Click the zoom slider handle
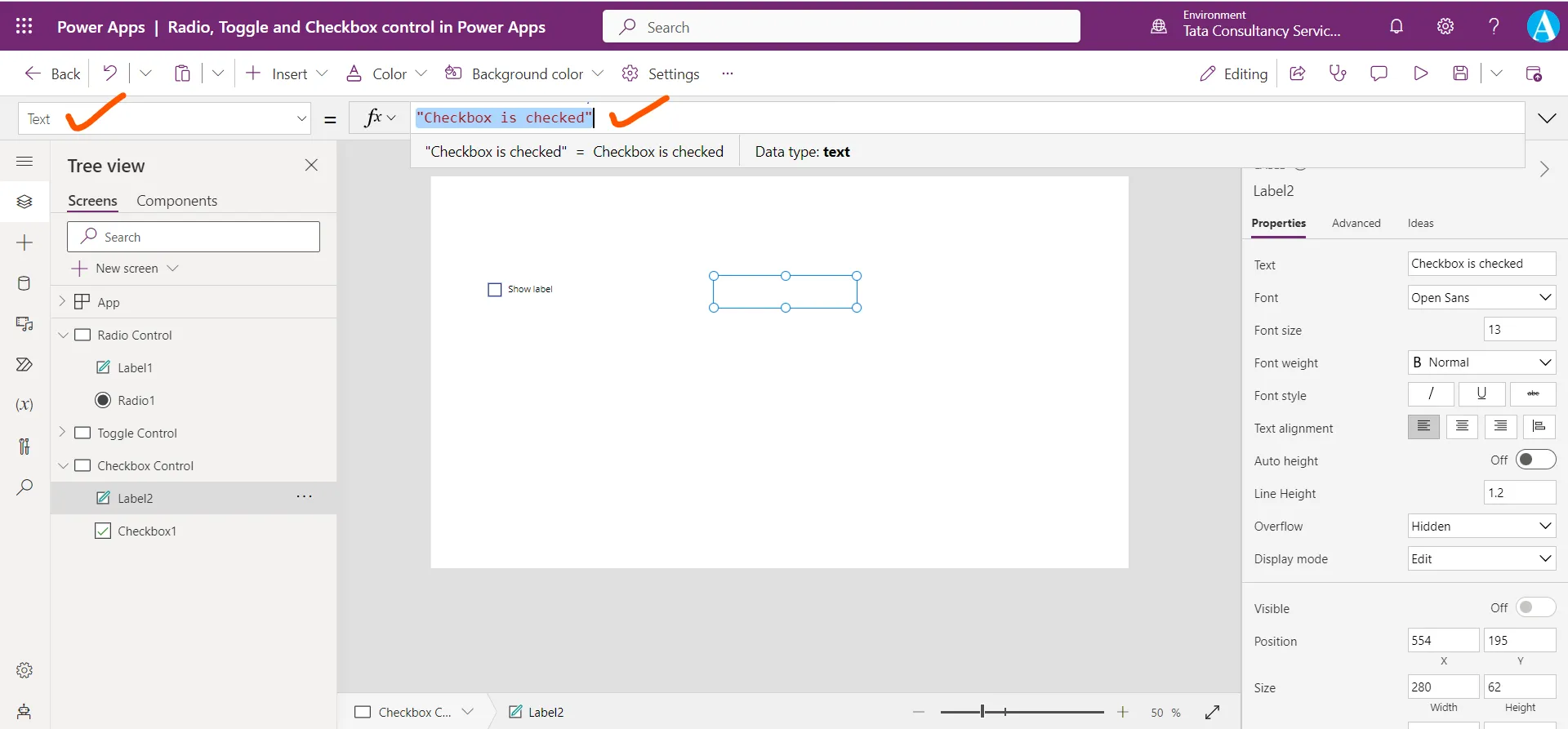 click(x=982, y=712)
